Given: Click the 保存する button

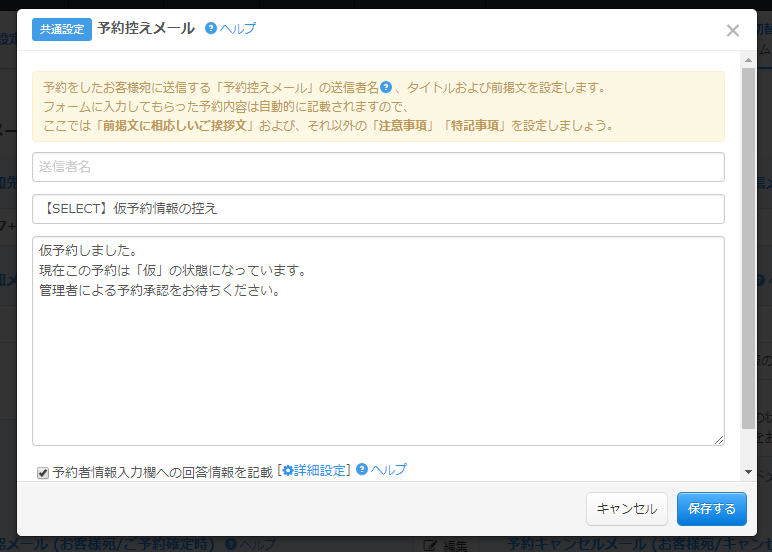Looking at the screenshot, I should [711, 509].
